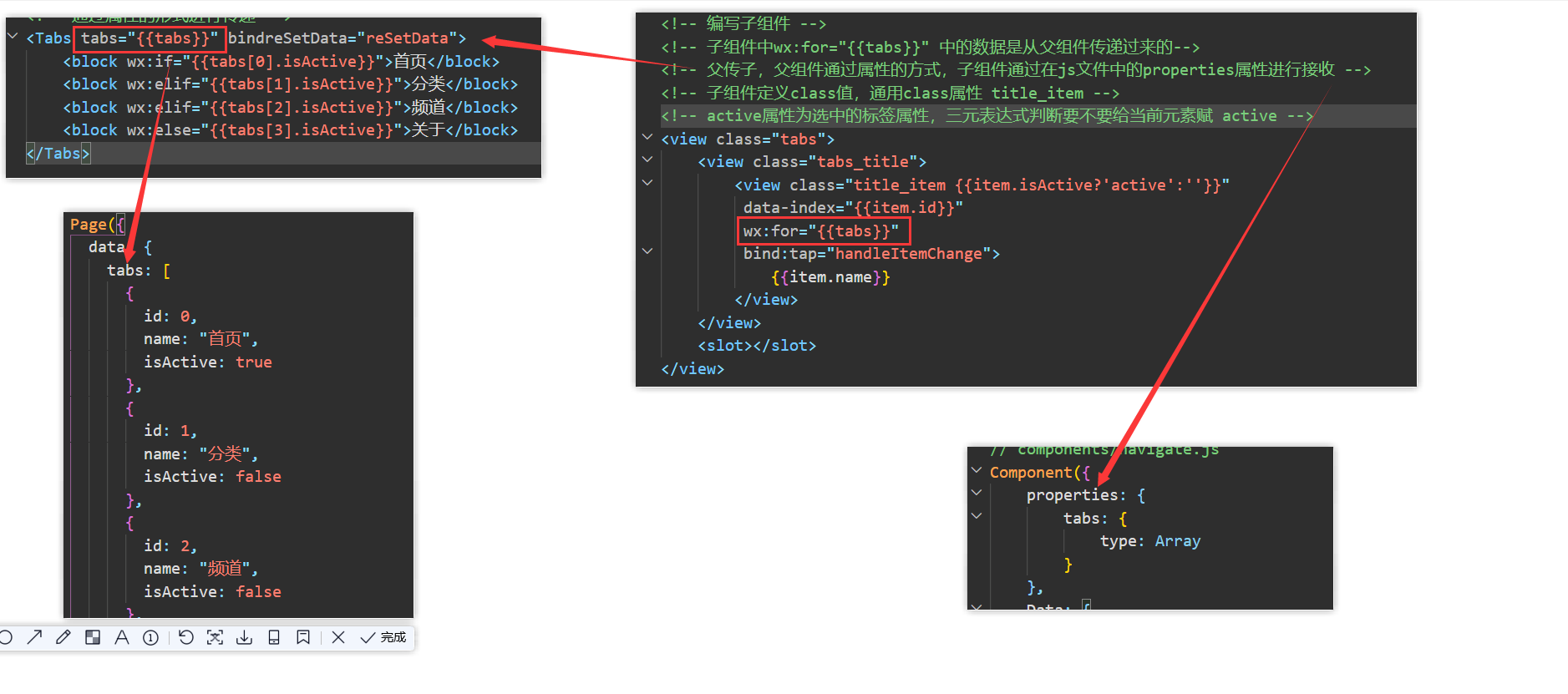
Task: Click the name: "分类" line
Action: (200, 454)
